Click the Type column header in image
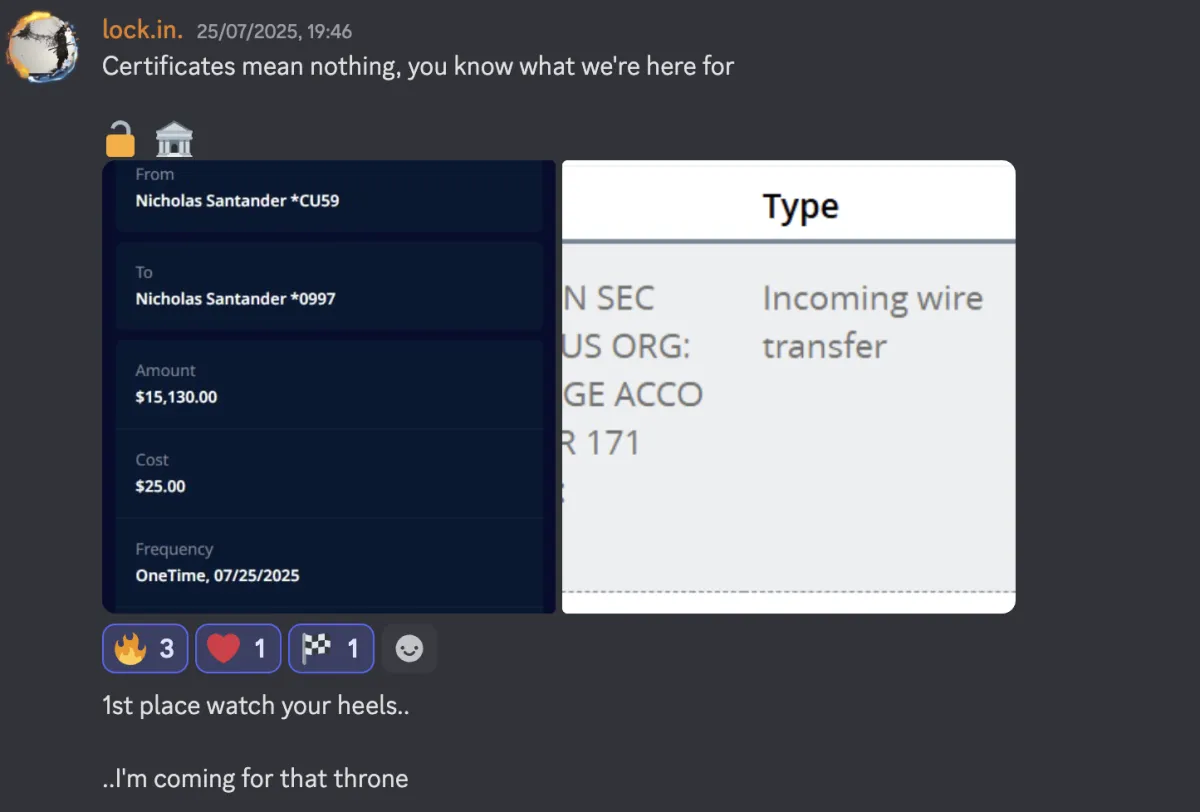The image size is (1200, 812). point(800,207)
